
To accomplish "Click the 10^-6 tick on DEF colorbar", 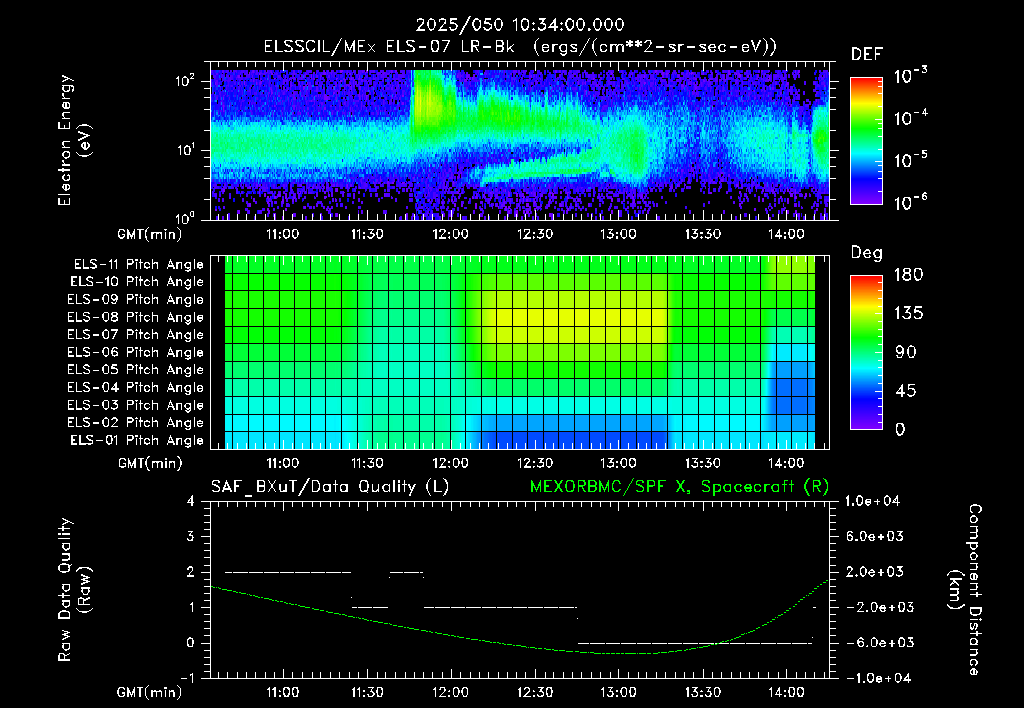I will coord(910,201).
